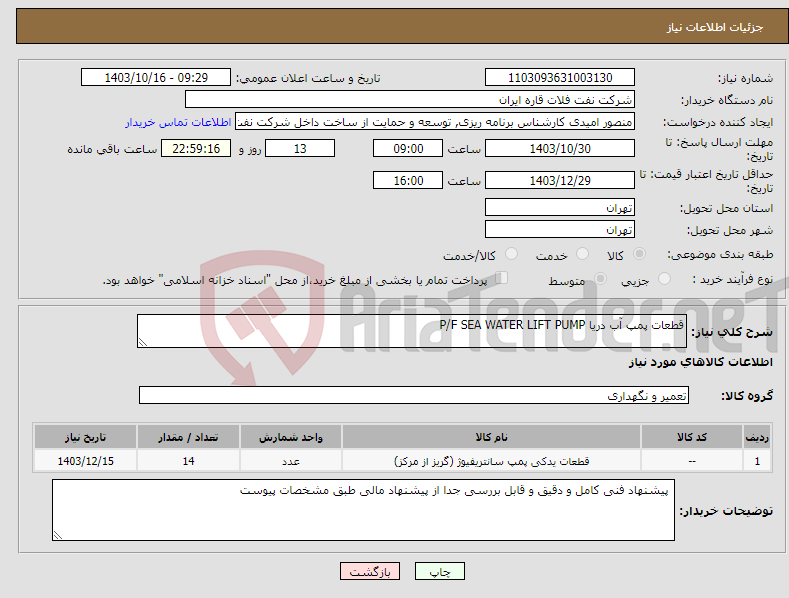Click the quantity cell 14
Screen dimensions: 789x598
click(x=188, y=461)
